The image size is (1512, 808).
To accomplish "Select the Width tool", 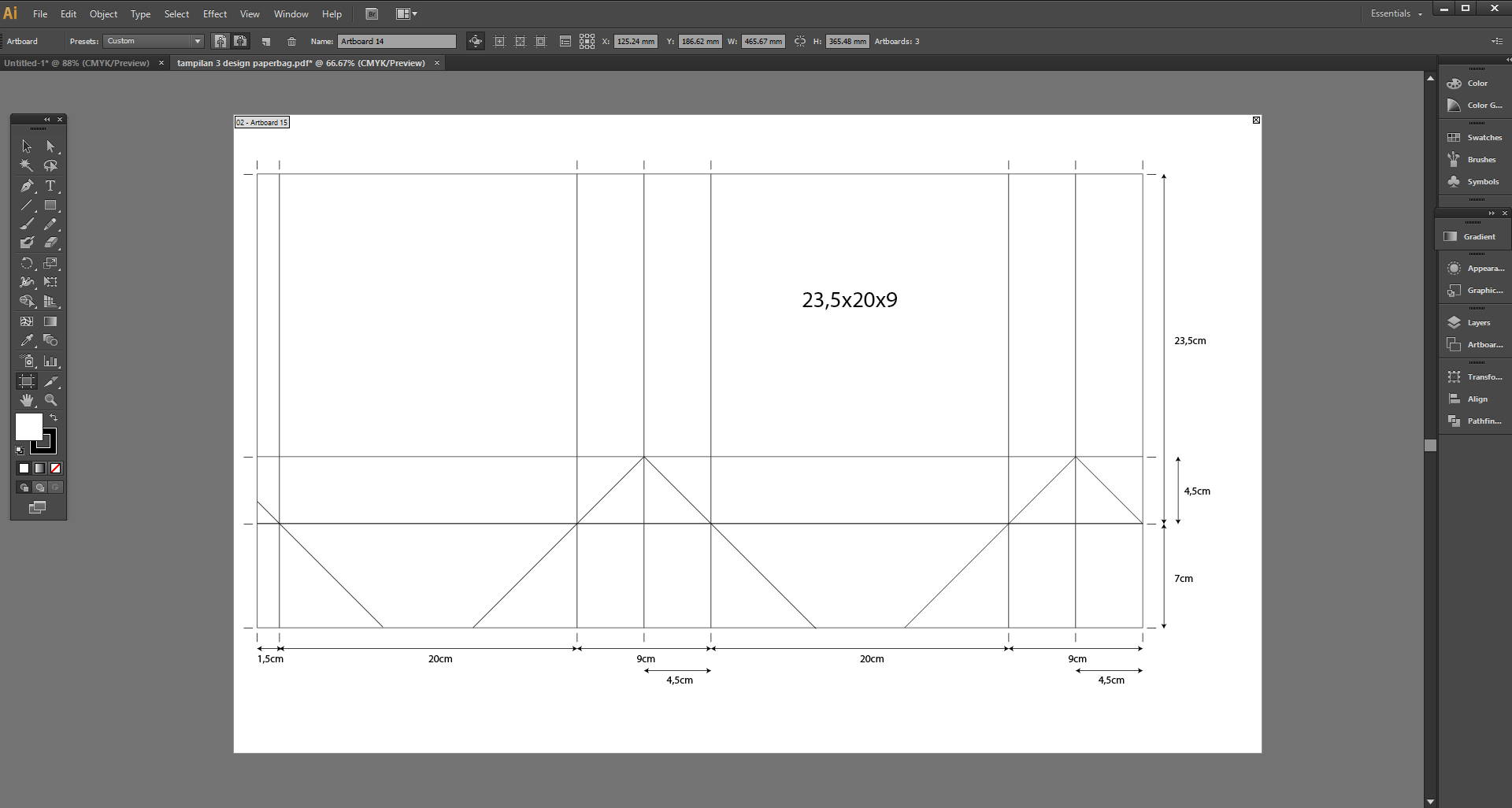I will coord(27,282).
